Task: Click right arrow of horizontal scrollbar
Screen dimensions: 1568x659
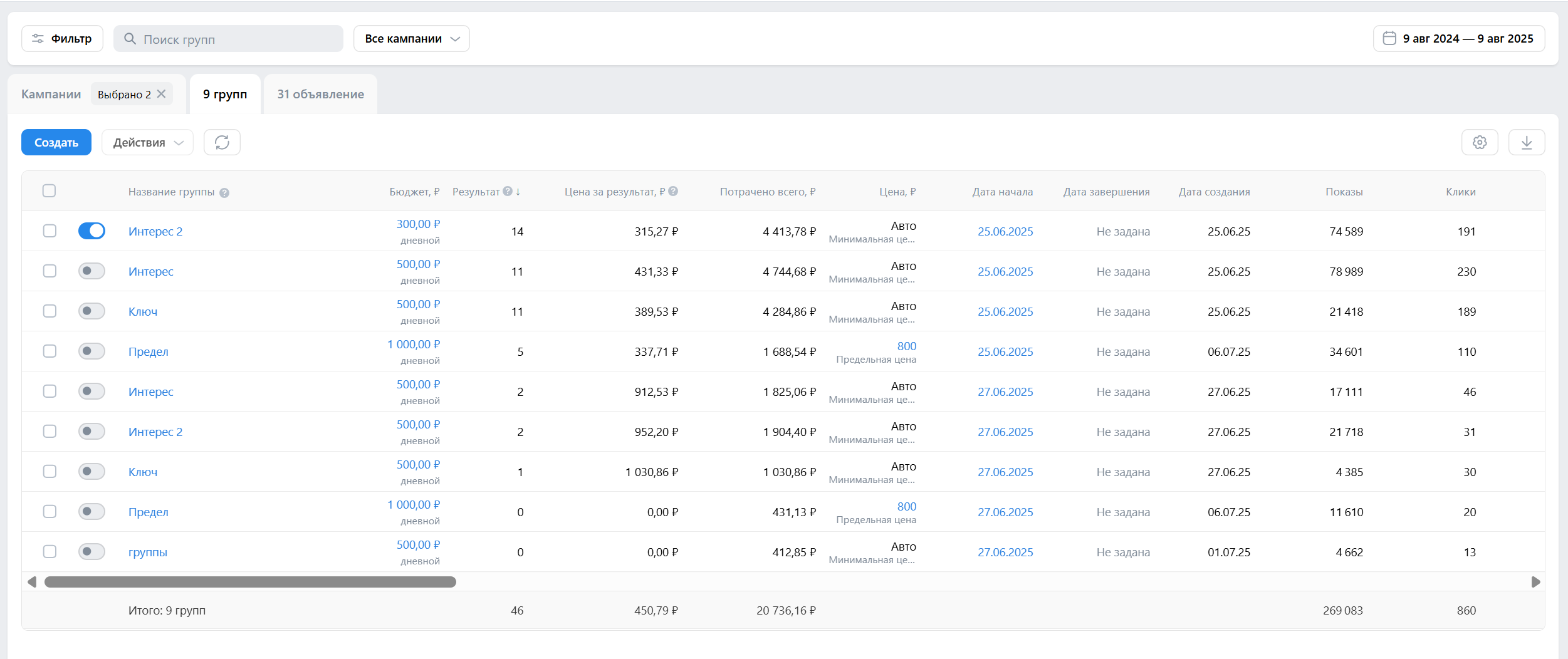Action: (x=1535, y=582)
